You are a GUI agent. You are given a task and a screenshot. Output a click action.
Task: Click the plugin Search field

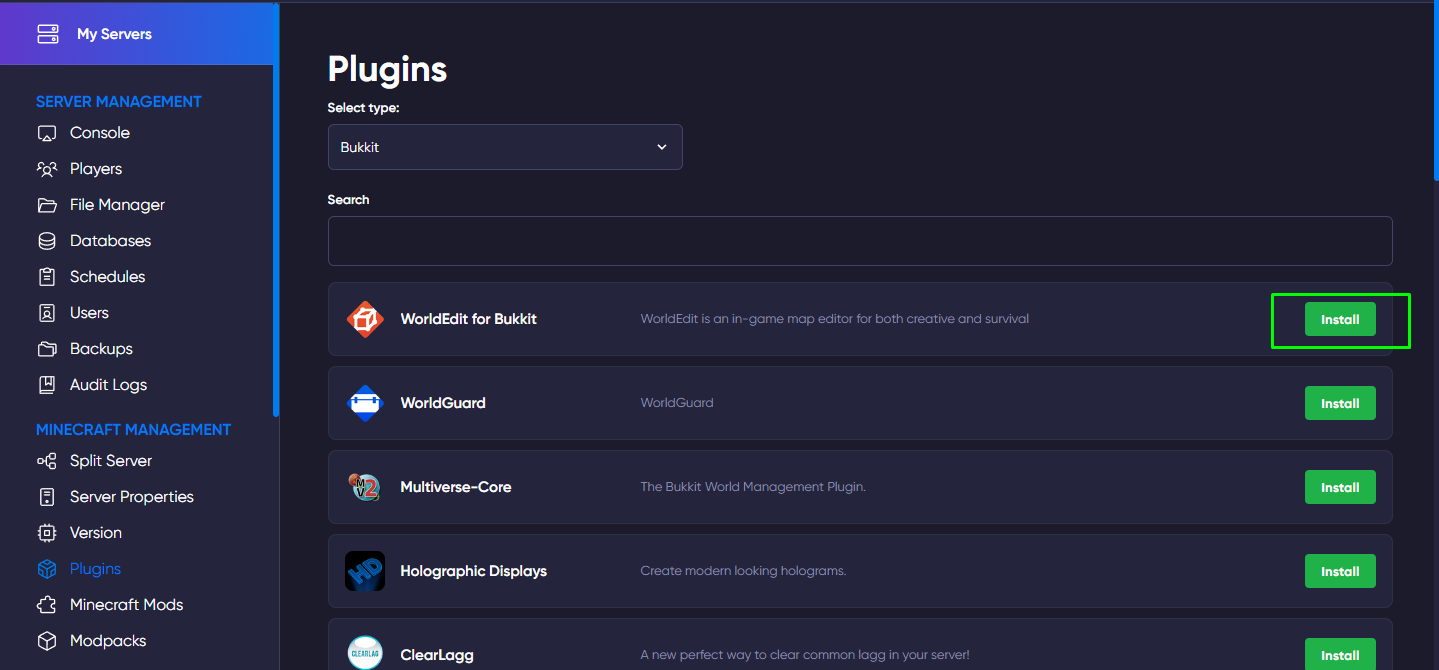pos(860,241)
